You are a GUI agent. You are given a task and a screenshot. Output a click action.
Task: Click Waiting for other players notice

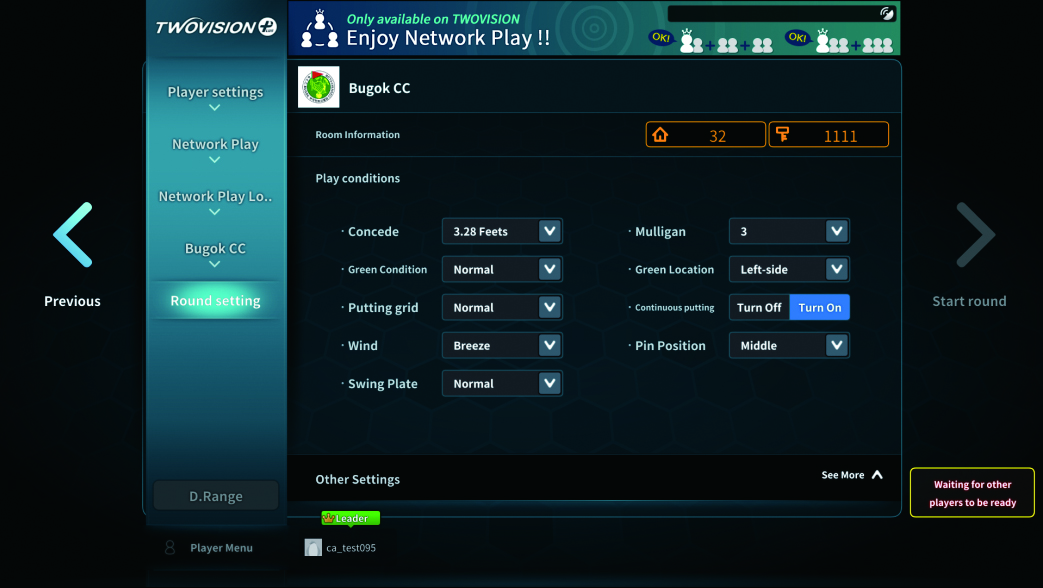[972, 493]
